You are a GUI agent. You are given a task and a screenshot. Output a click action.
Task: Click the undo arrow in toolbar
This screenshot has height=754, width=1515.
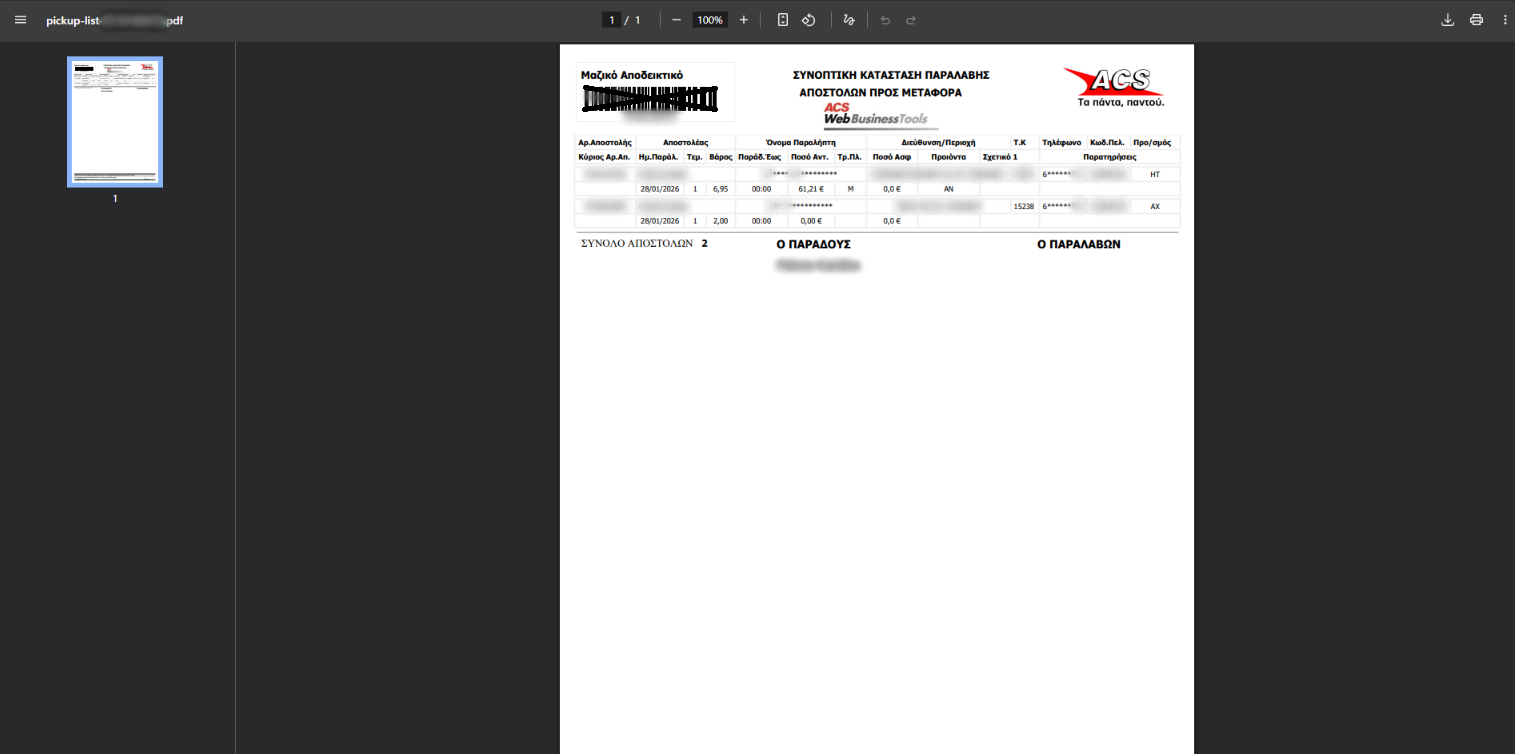pyautogui.click(x=885, y=20)
